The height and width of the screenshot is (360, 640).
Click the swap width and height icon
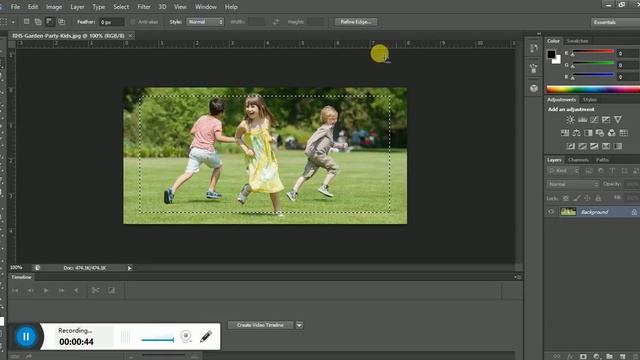pyautogui.click(x=276, y=22)
